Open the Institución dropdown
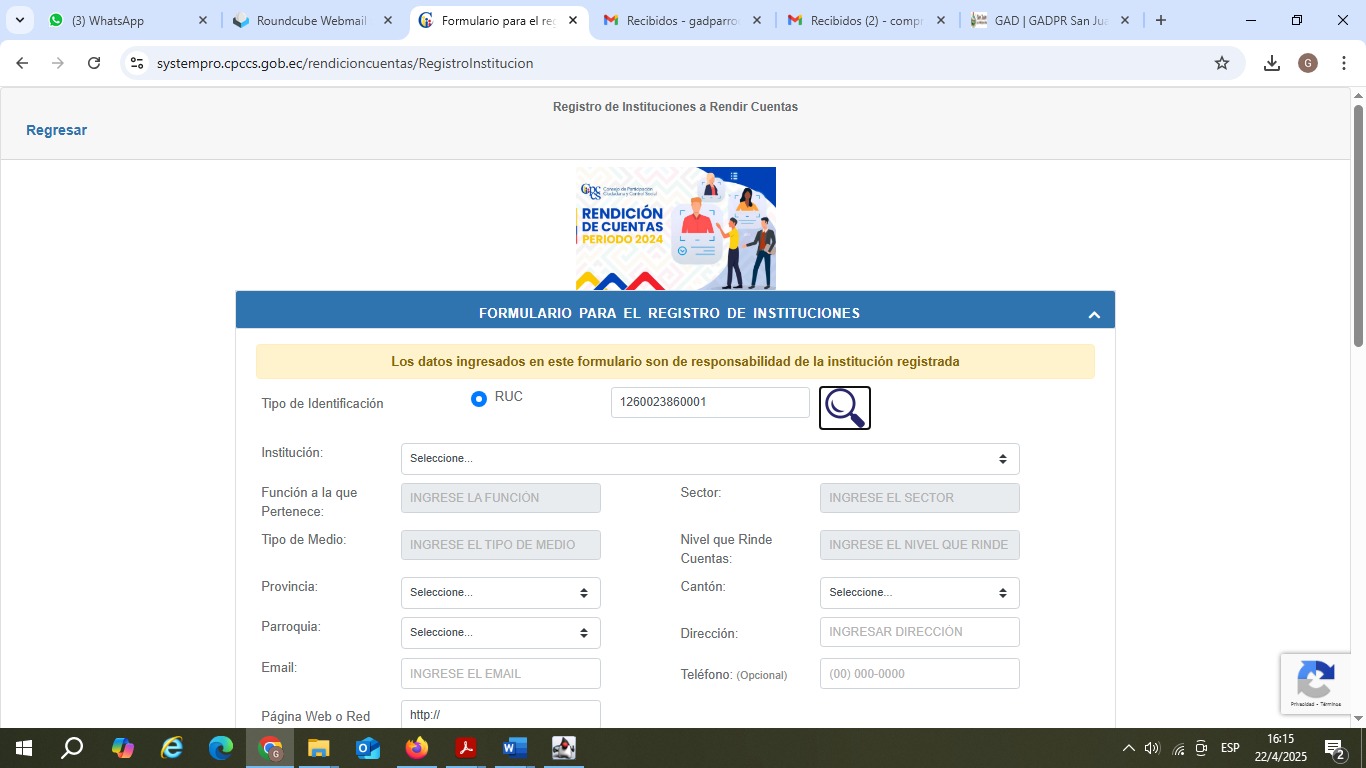 pos(709,459)
